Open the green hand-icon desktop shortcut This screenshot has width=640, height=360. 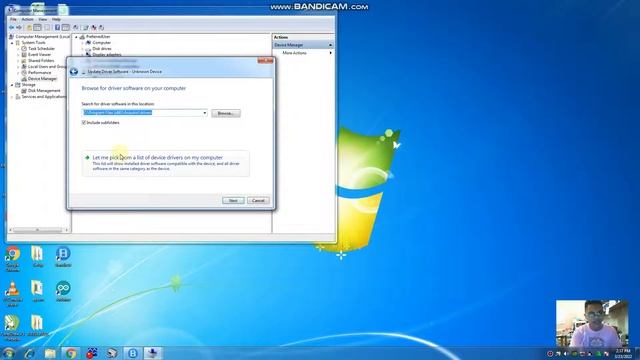click(13, 328)
